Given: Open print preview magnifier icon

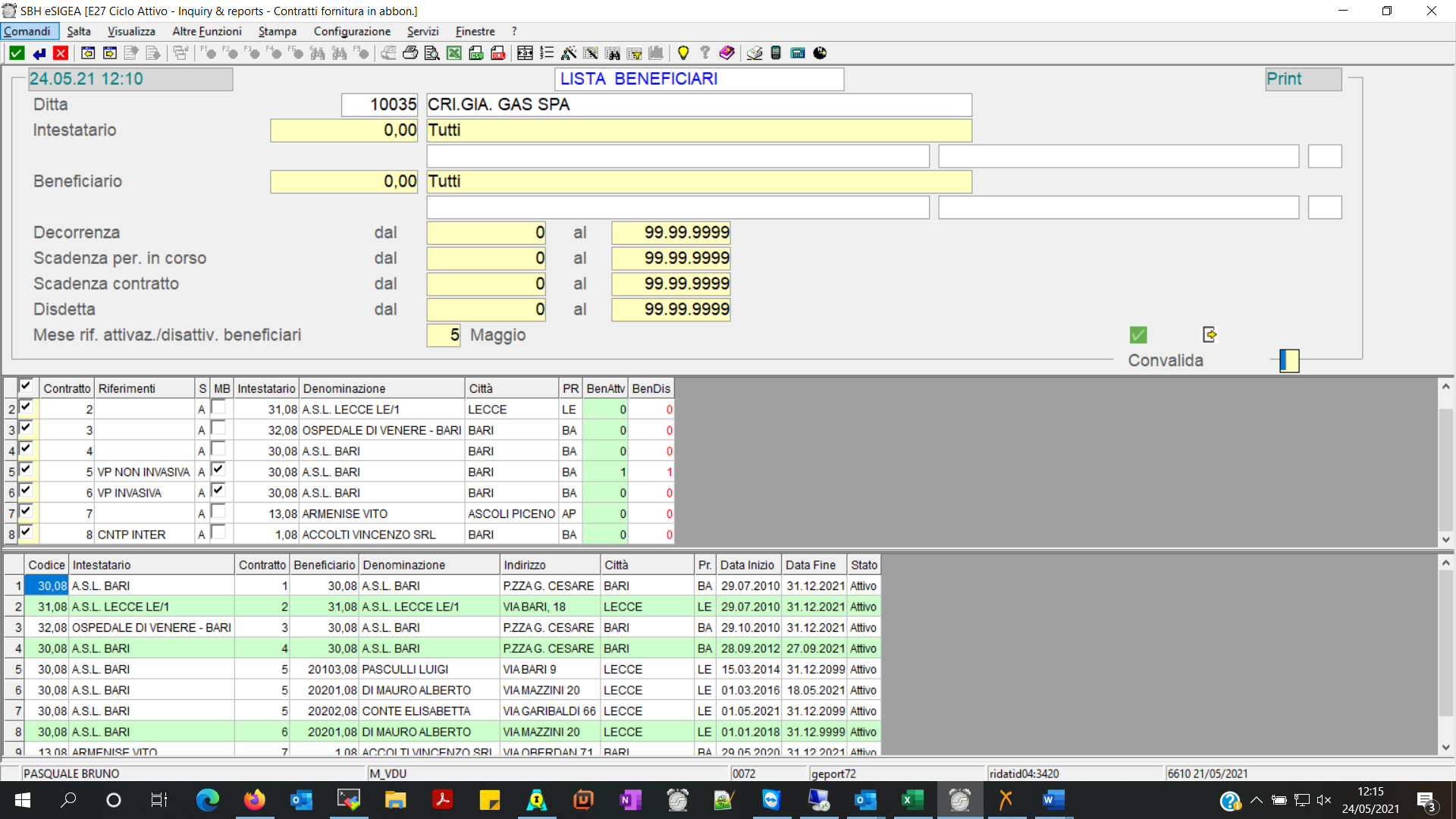Looking at the screenshot, I should click(431, 53).
